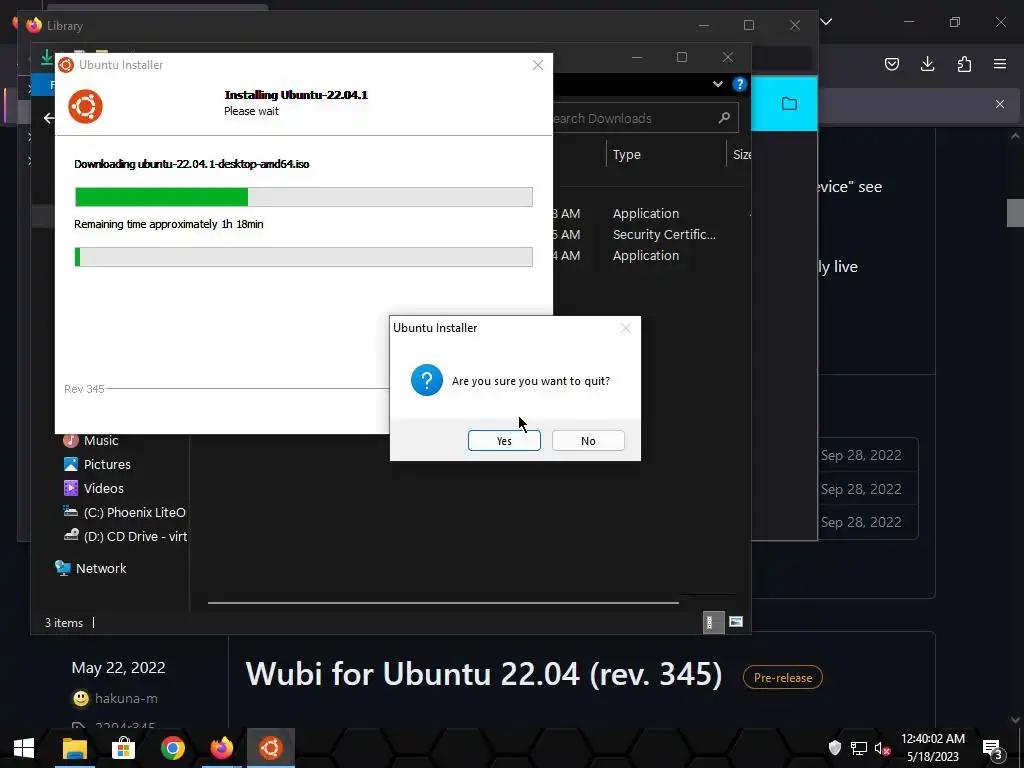Confirm quitting with the Yes button
Image resolution: width=1024 pixels, height=768 pixels.
pyautogui.click(x=504, y=441)
